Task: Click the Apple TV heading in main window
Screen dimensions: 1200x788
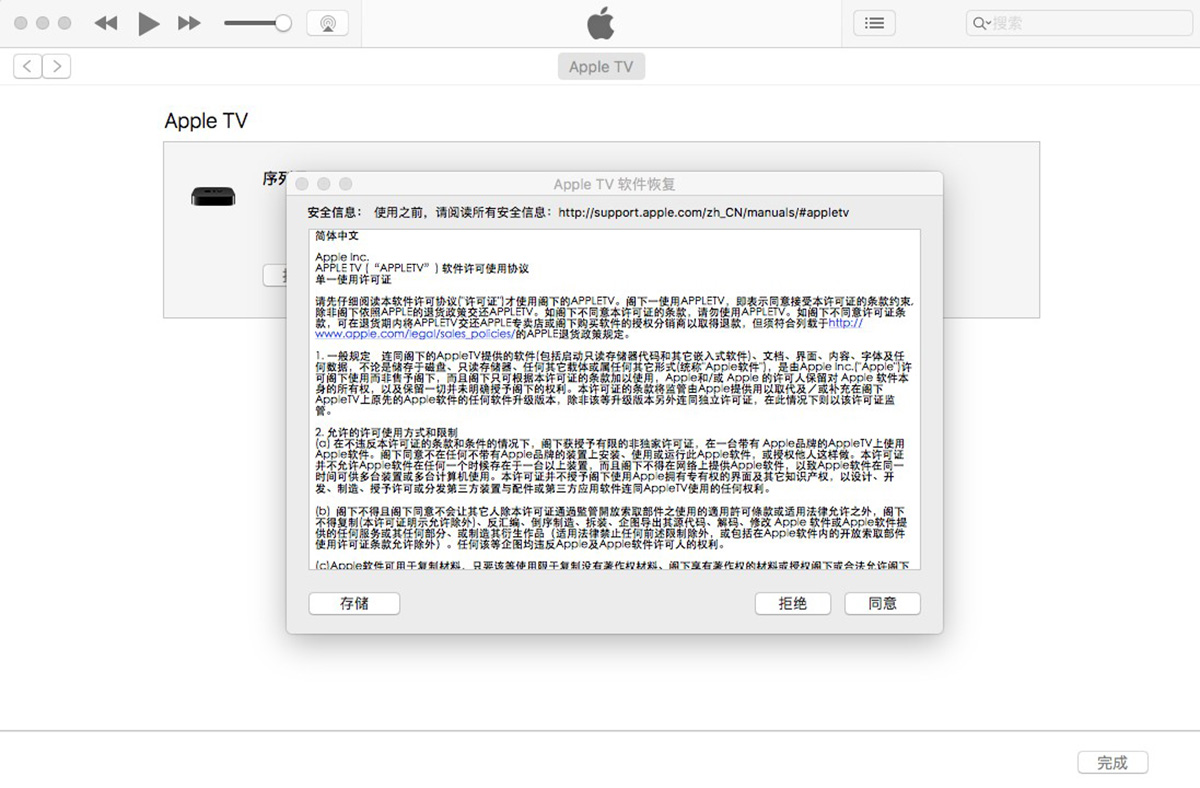Action: click(x=206, y=121)
